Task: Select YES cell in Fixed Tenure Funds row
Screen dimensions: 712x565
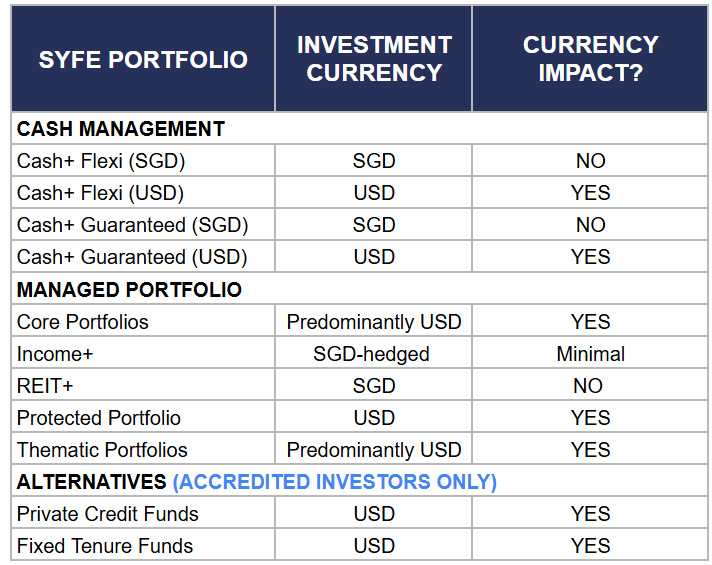Action: tap(590, 546)
